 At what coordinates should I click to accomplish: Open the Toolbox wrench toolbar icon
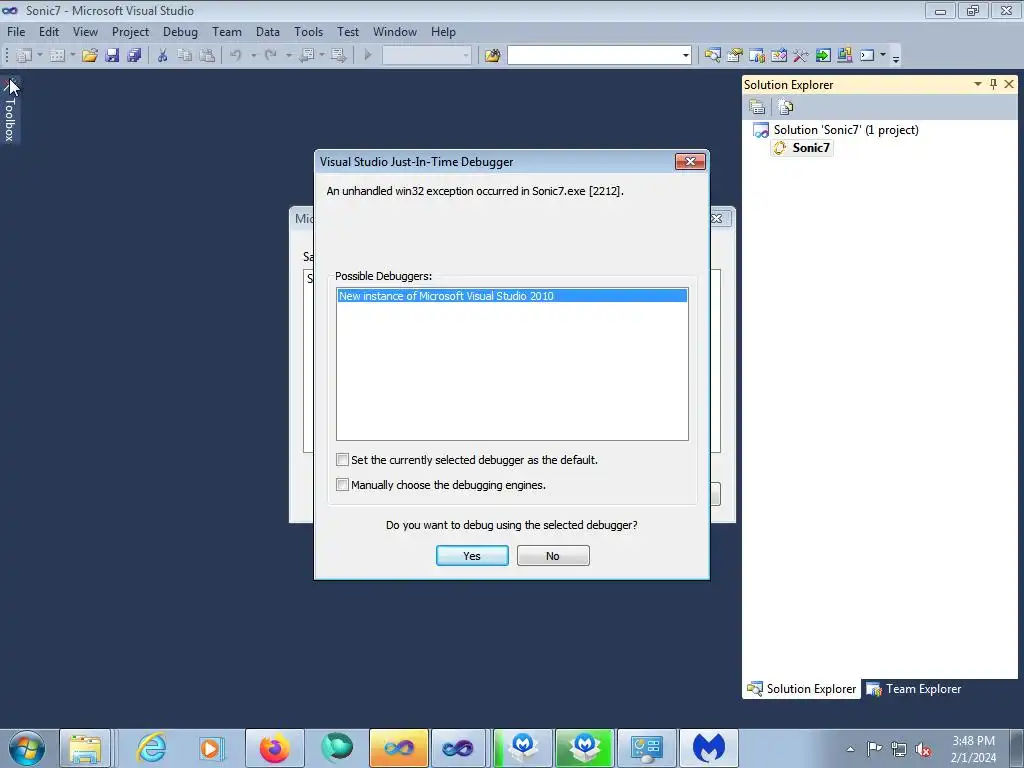tap(801, 56)
